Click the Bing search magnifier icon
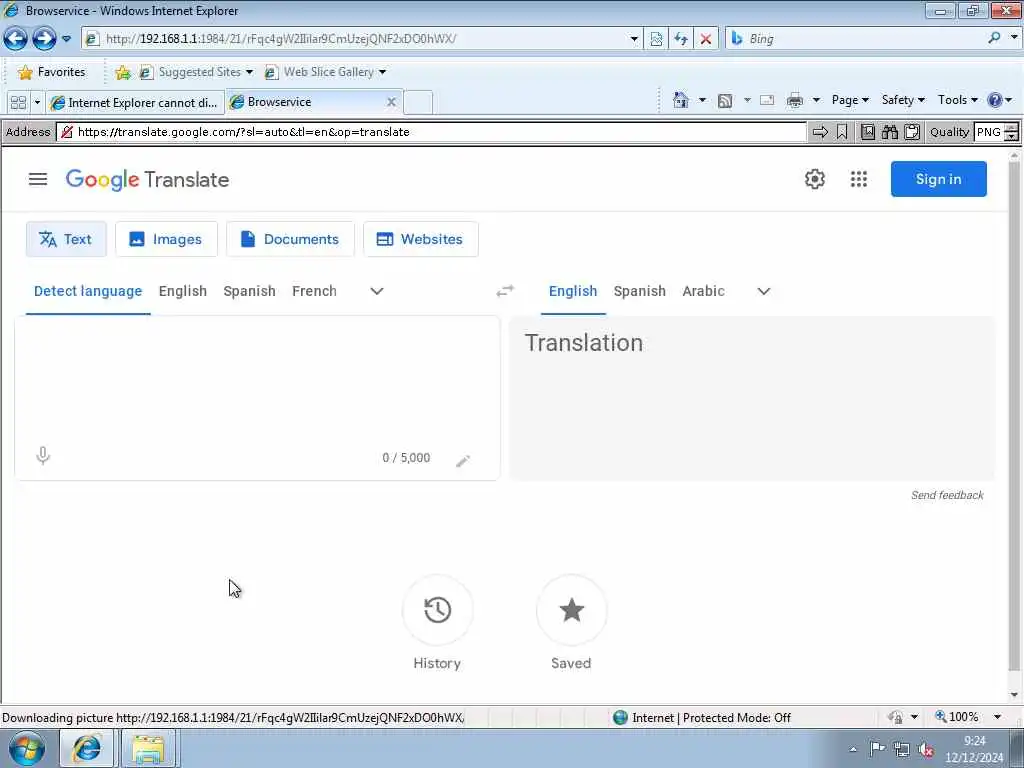This screenshot has height=768, width=1024. click(x=994, y=38)
